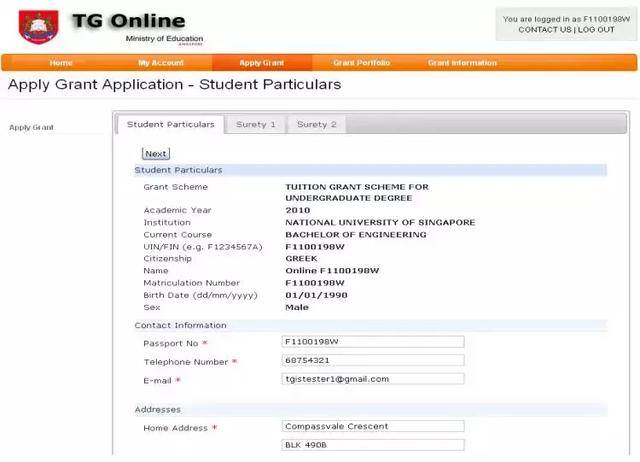Click the Ministry of Education crest logo
The image size is (640, 462).
[x=38, y=27]
